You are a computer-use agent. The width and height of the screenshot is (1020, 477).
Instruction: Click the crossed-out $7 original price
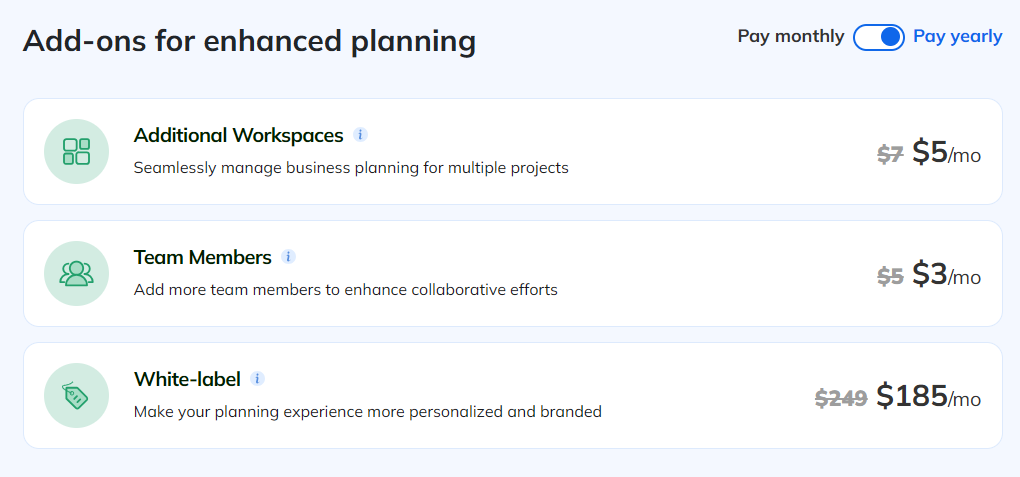890,155
